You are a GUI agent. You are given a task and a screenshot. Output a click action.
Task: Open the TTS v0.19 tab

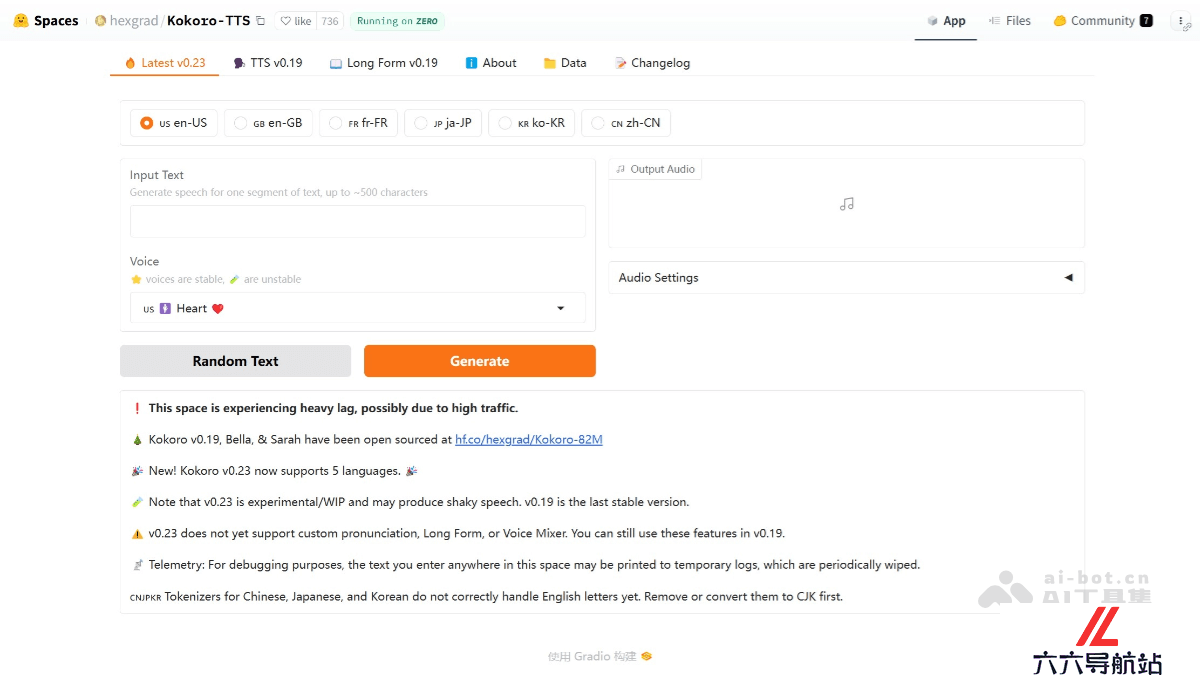[268, 63]
